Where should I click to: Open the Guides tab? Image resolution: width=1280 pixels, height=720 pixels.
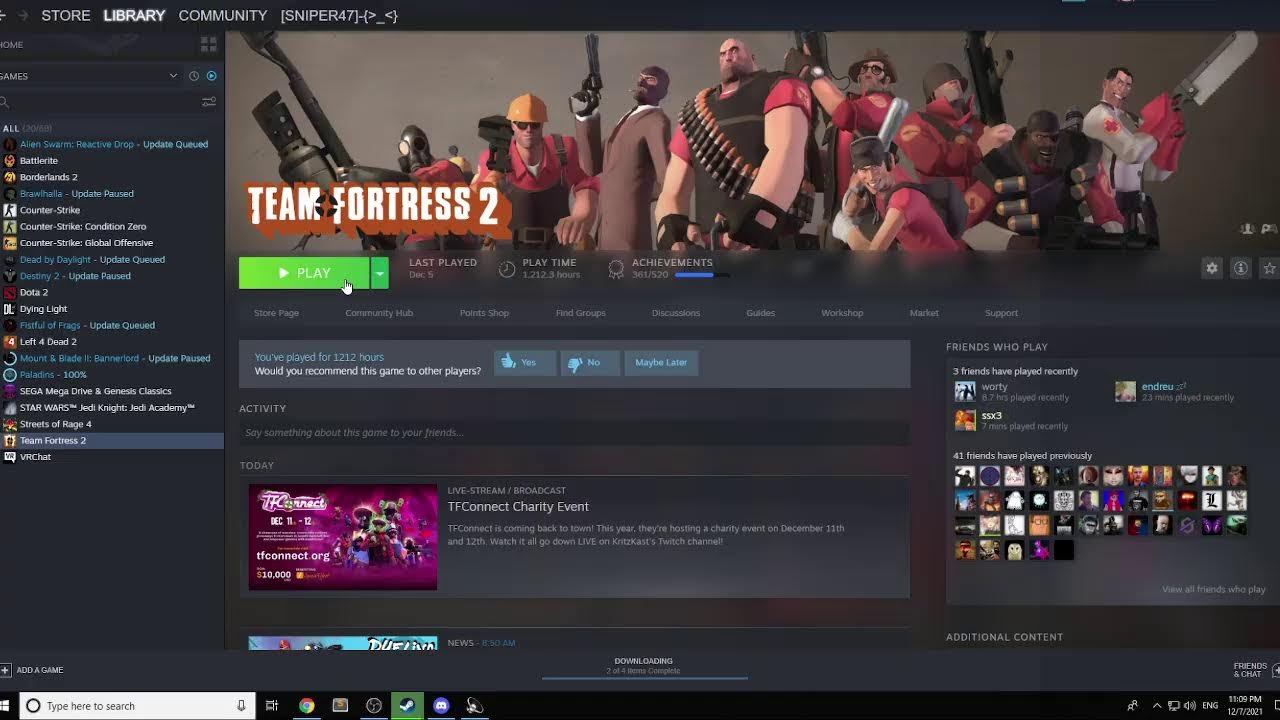(760, 313)
